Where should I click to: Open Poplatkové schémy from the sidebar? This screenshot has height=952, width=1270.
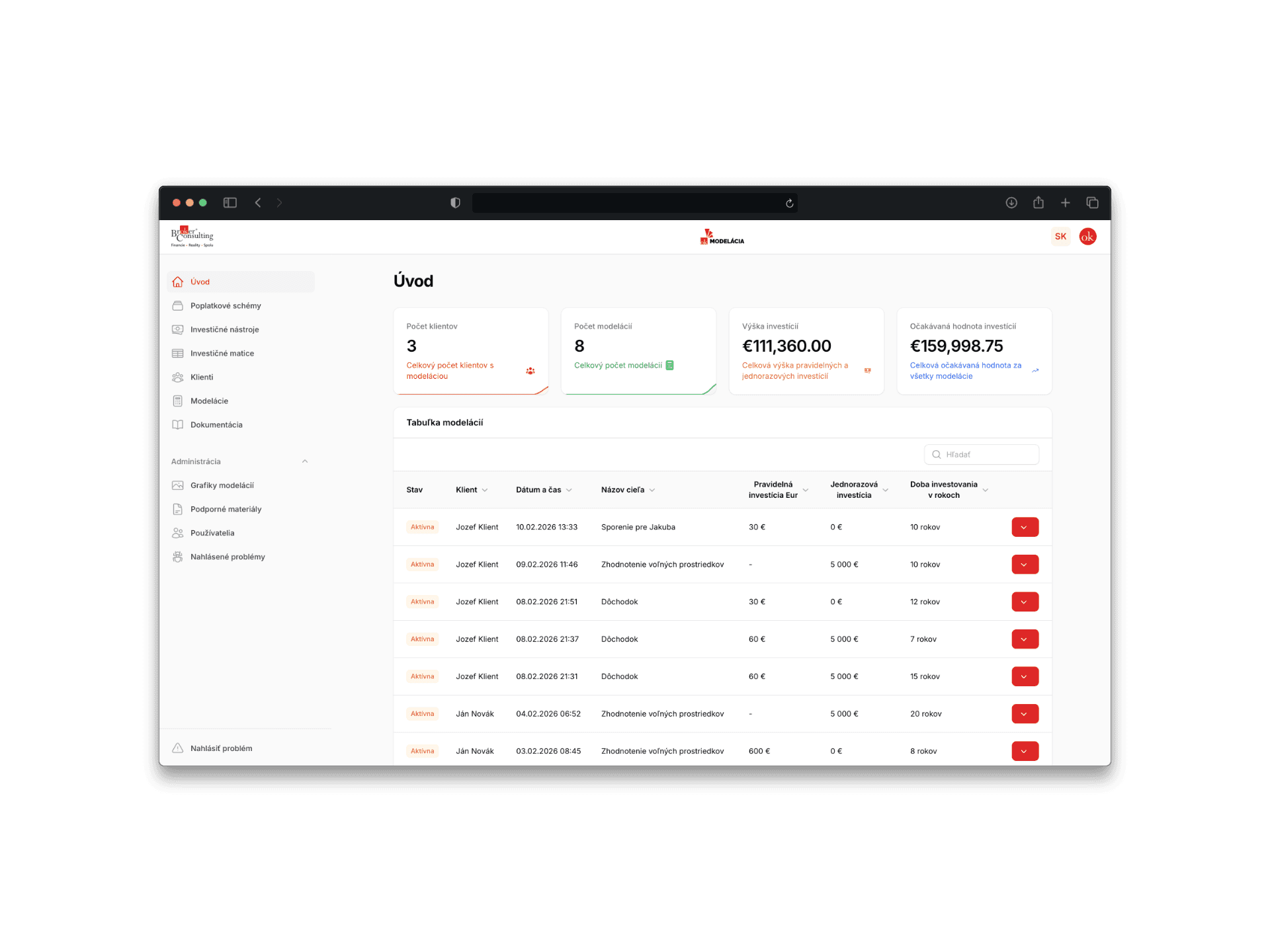point(225,305)
